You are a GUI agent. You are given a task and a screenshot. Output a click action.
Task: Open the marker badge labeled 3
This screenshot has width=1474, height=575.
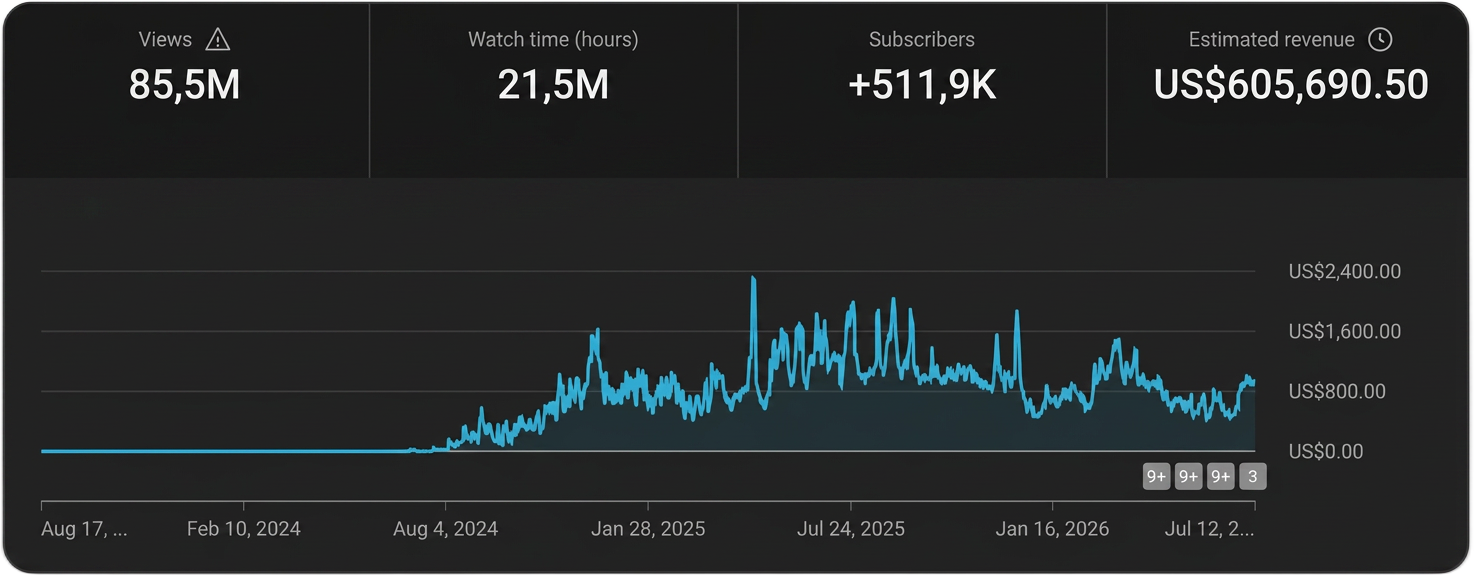[x=1253, y=477]
